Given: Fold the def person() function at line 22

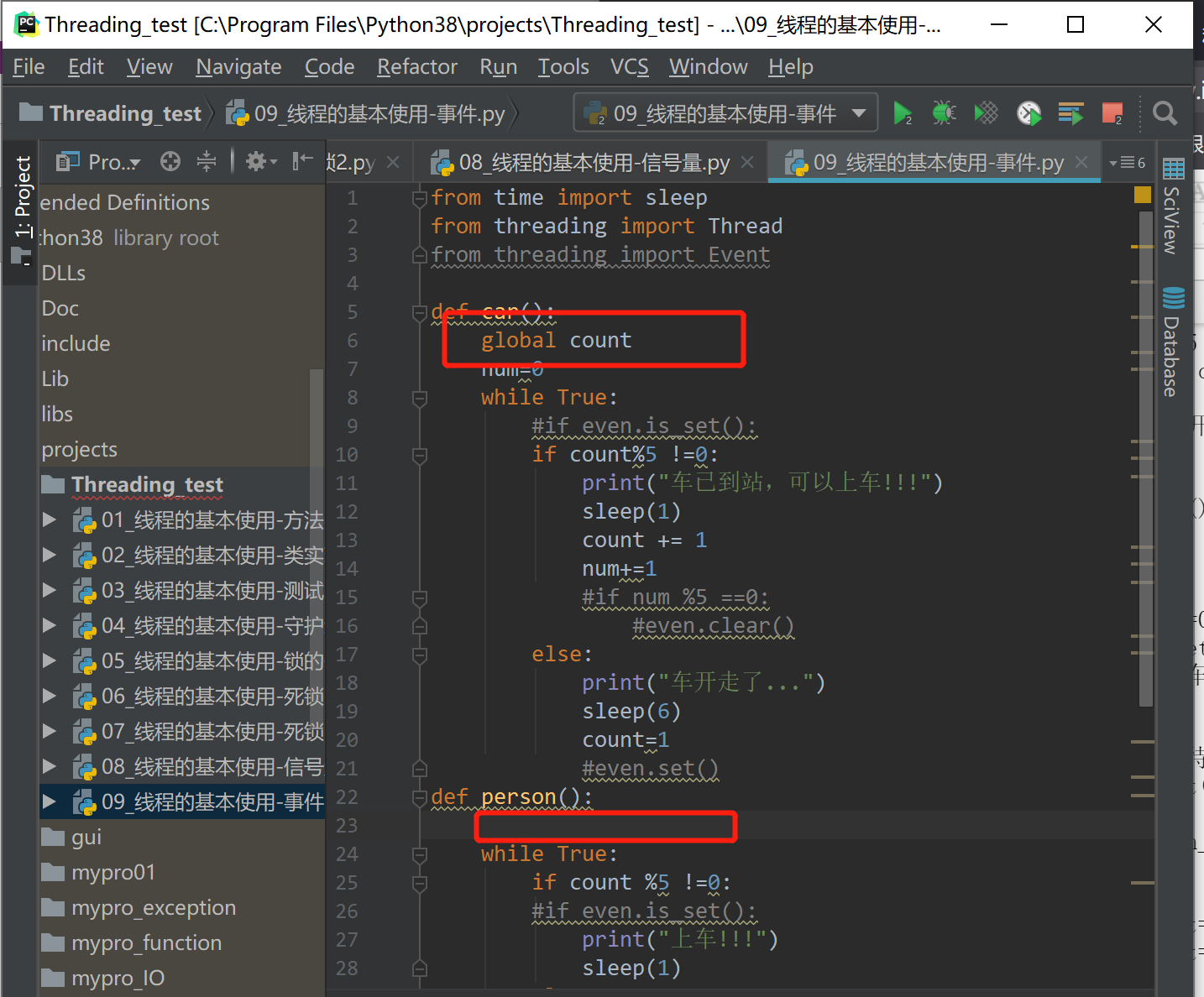Looking at the screenshot, I should (420, 798).
